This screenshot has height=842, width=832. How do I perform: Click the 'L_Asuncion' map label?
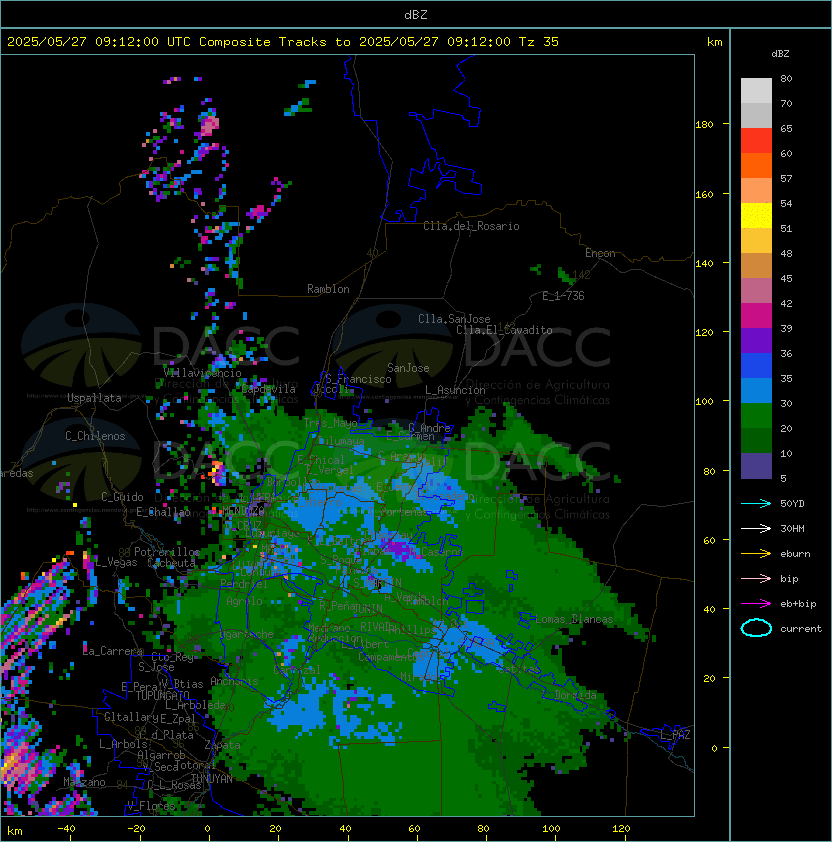[455, 390]
